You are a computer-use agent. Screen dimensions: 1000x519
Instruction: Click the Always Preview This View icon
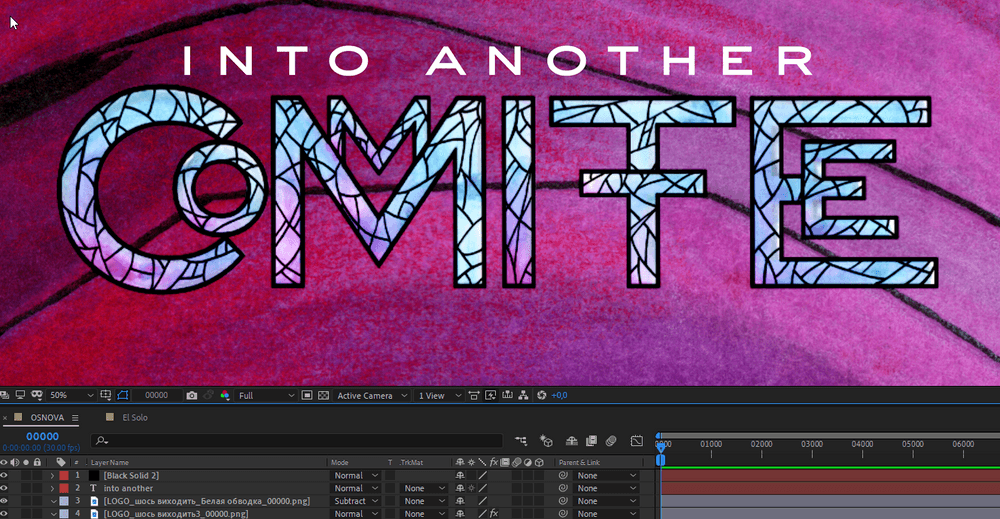5,395
